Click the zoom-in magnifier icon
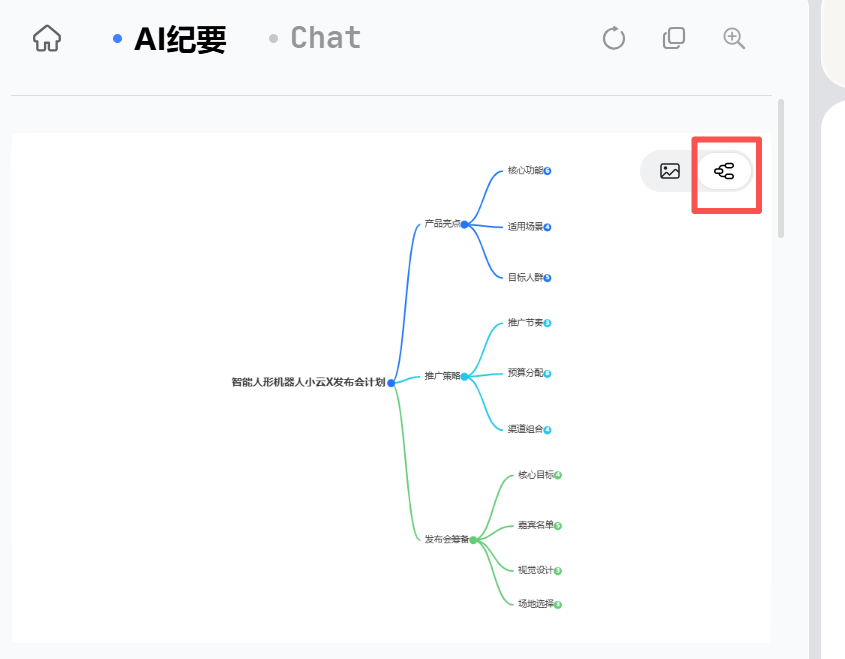The height and width of the screenshot is (659, 845). click(733, 38)
